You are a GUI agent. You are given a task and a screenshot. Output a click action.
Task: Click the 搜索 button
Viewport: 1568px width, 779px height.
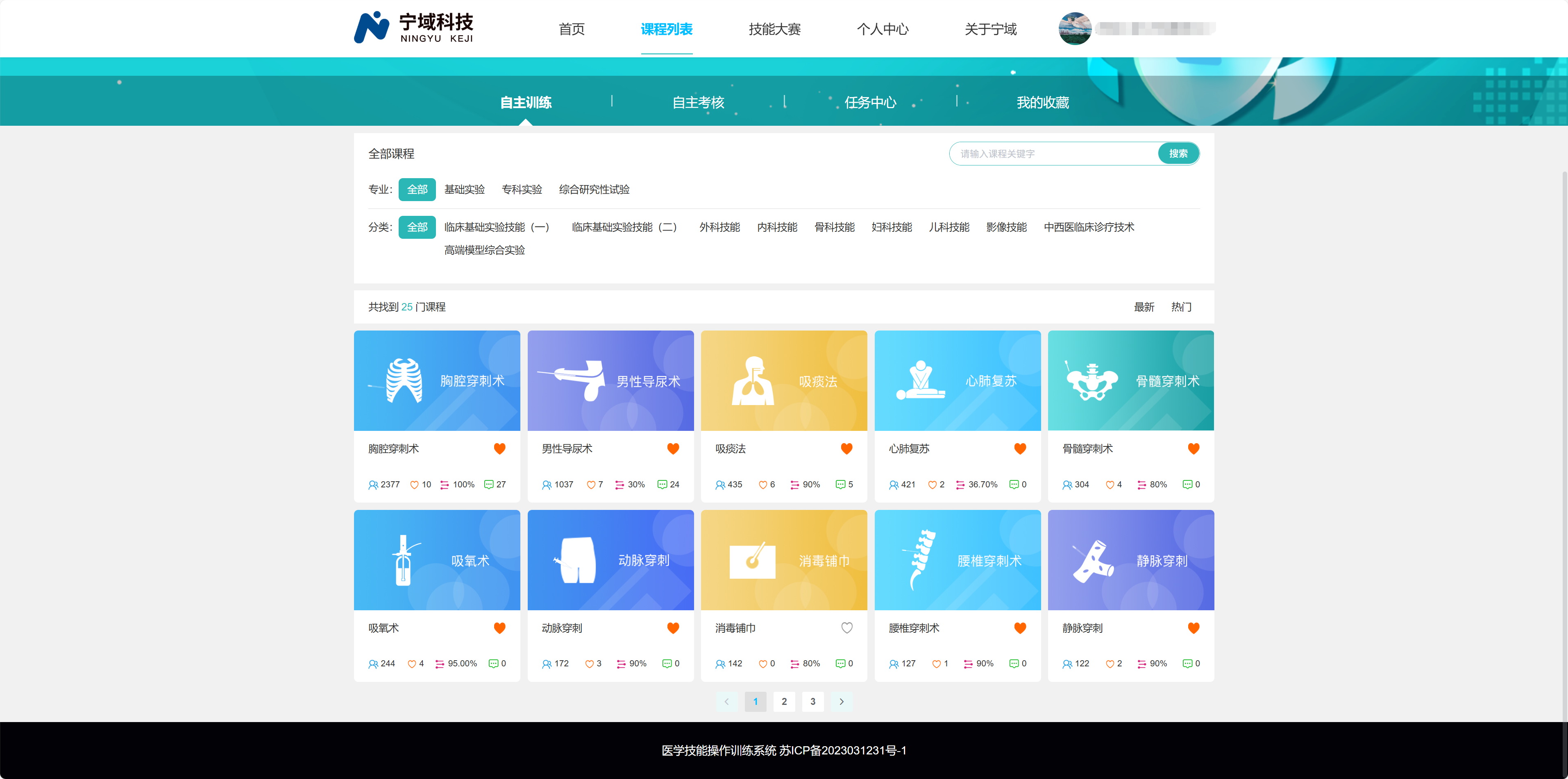click(1178, 153)
